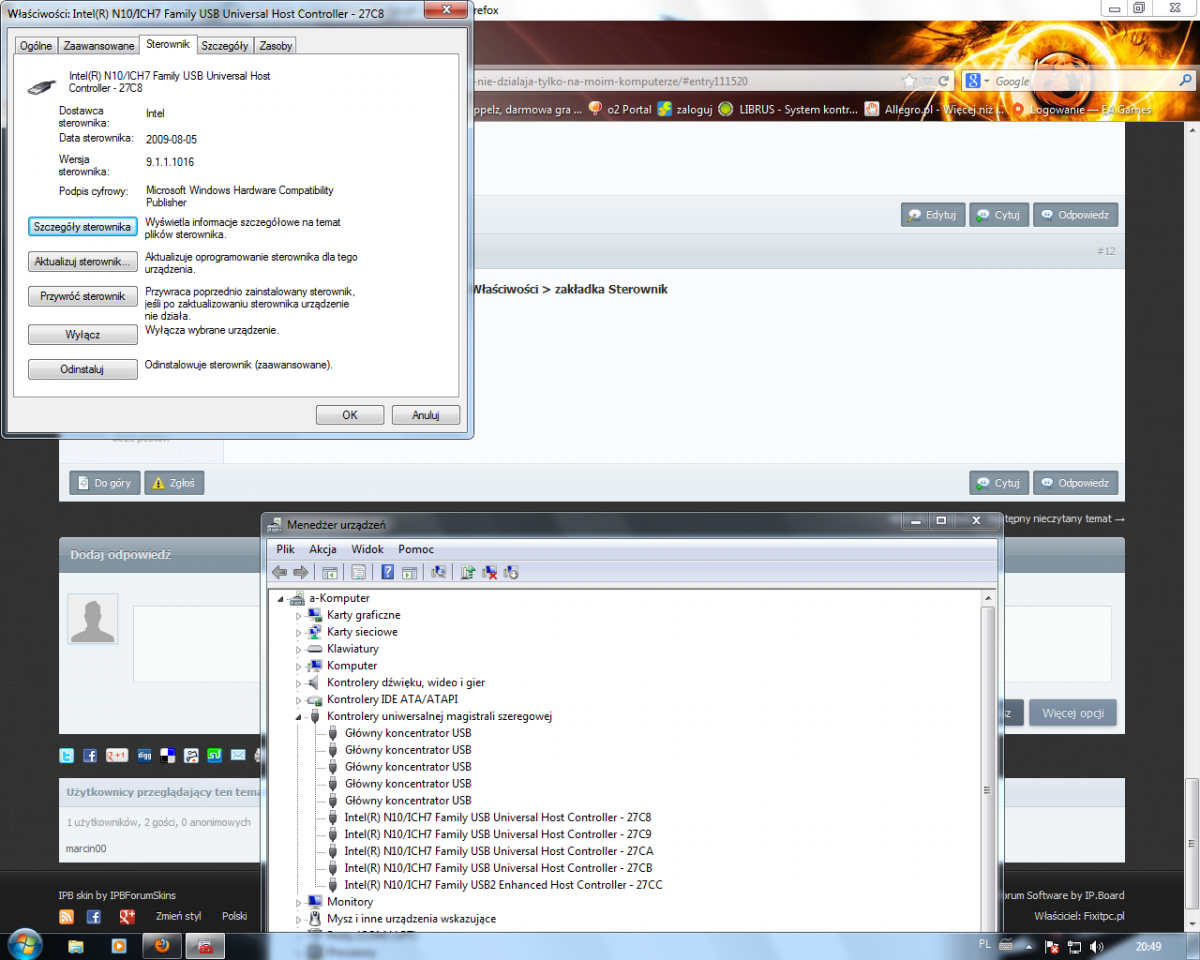This screenshot has width=1200, height=960.
Task: Click the Delicious share icon
Action: click(168, 755)
